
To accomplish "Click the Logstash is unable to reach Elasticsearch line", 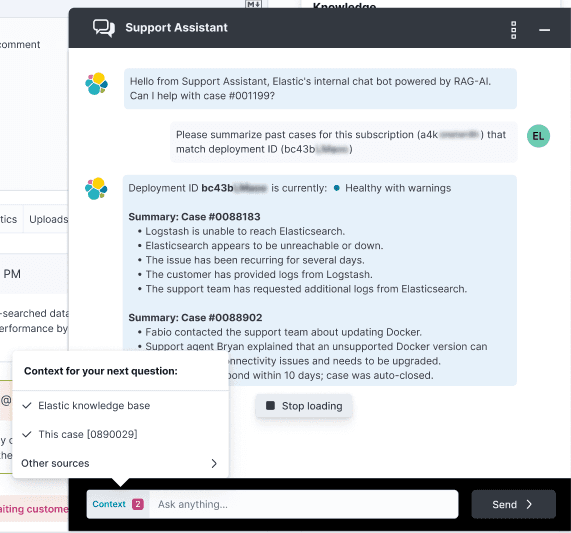I will click(245, 231).
